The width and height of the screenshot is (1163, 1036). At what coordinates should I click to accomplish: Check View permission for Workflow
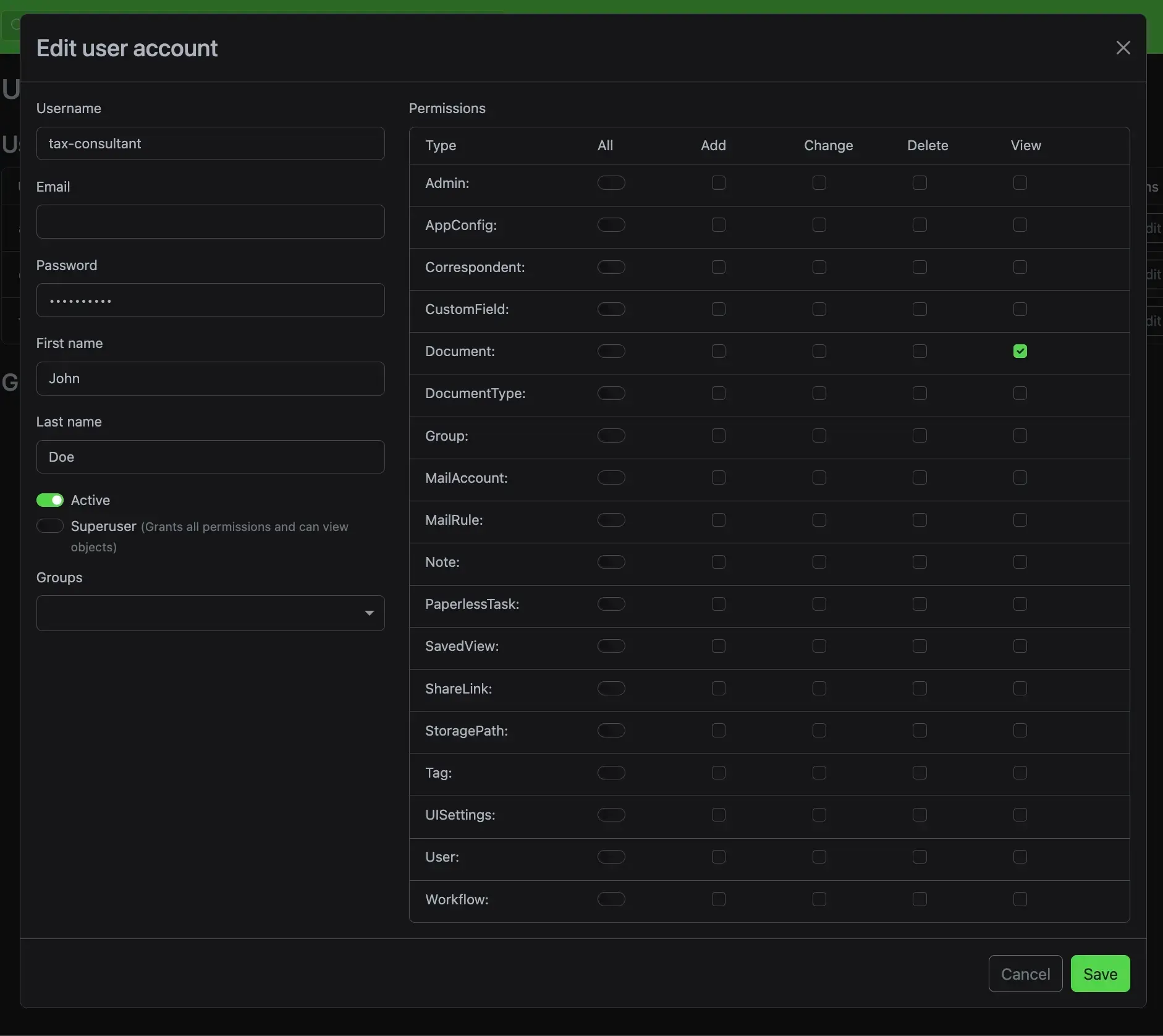[1020, 899]
